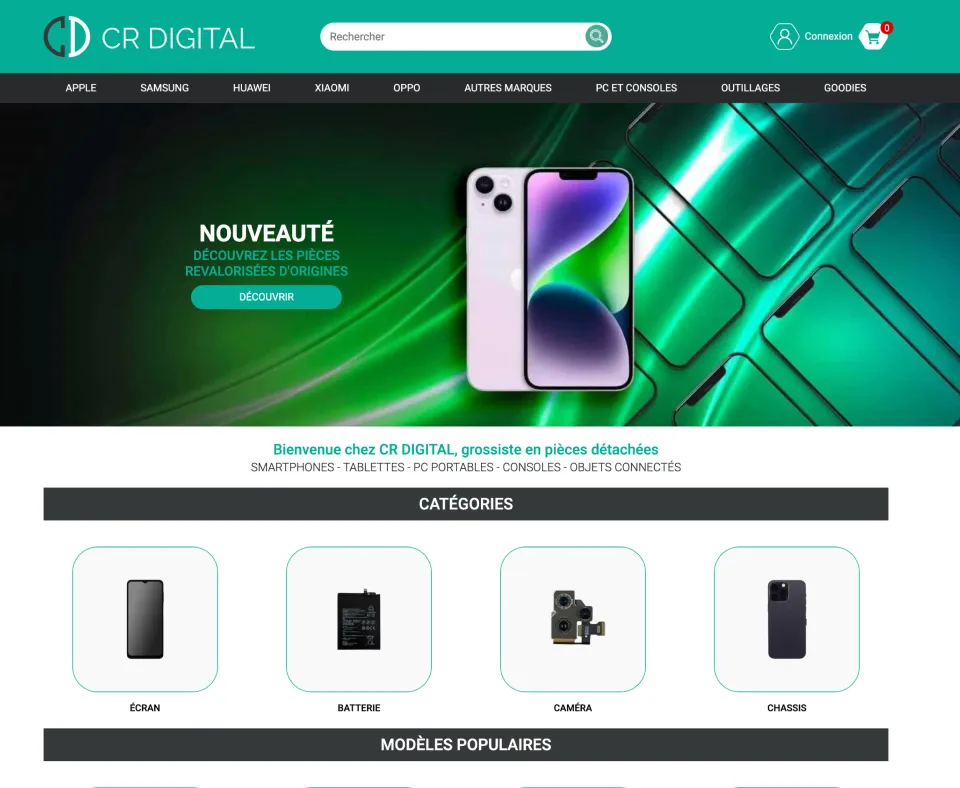
Task: Expand the Autres Marques navigation item
Action: click(x=508, y=88)
